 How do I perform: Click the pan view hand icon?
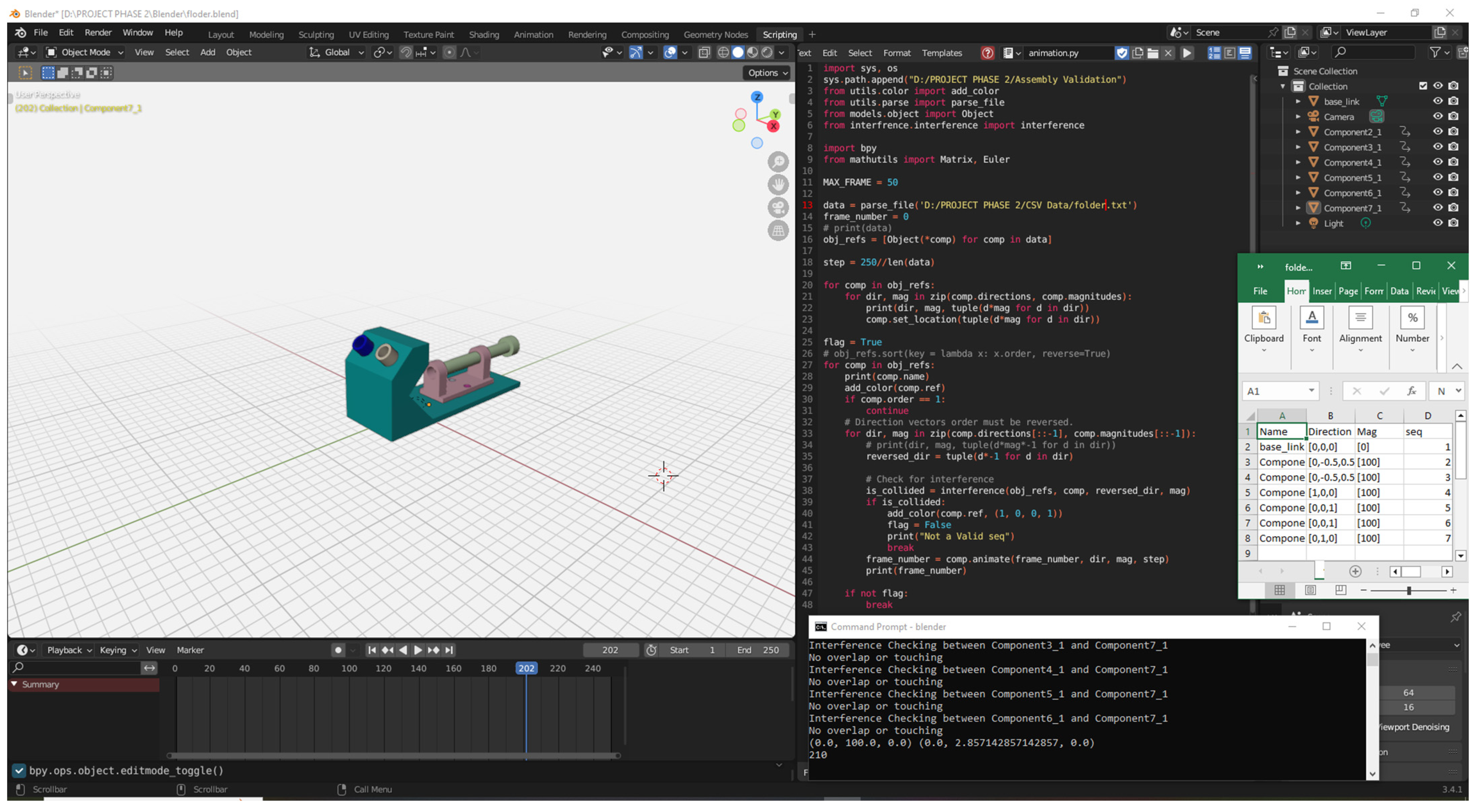(778, 185)
